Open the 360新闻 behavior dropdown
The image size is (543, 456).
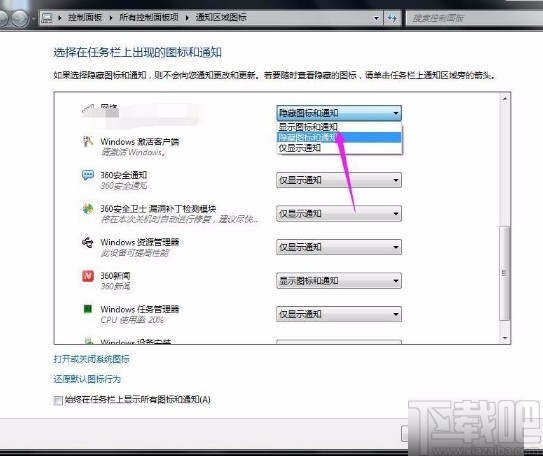tap(339, 281)
